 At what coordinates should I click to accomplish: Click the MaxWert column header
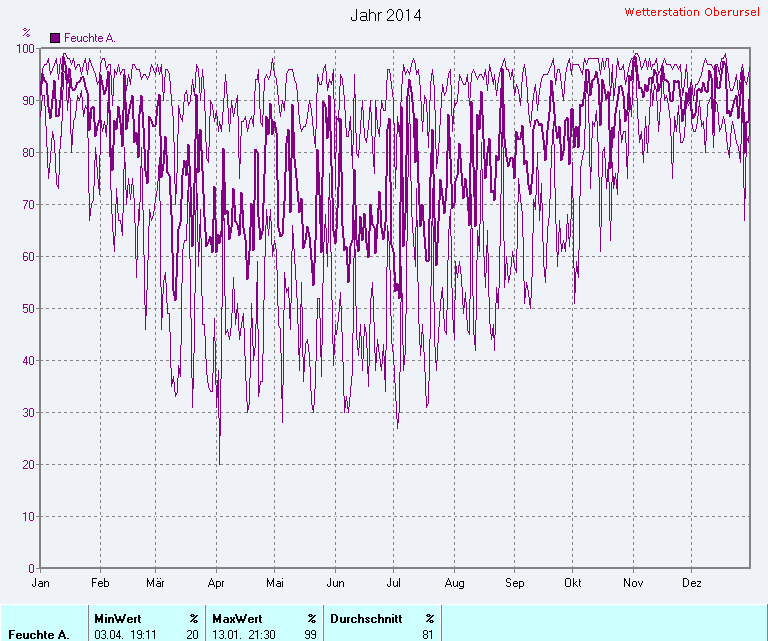tap(237, 618)
